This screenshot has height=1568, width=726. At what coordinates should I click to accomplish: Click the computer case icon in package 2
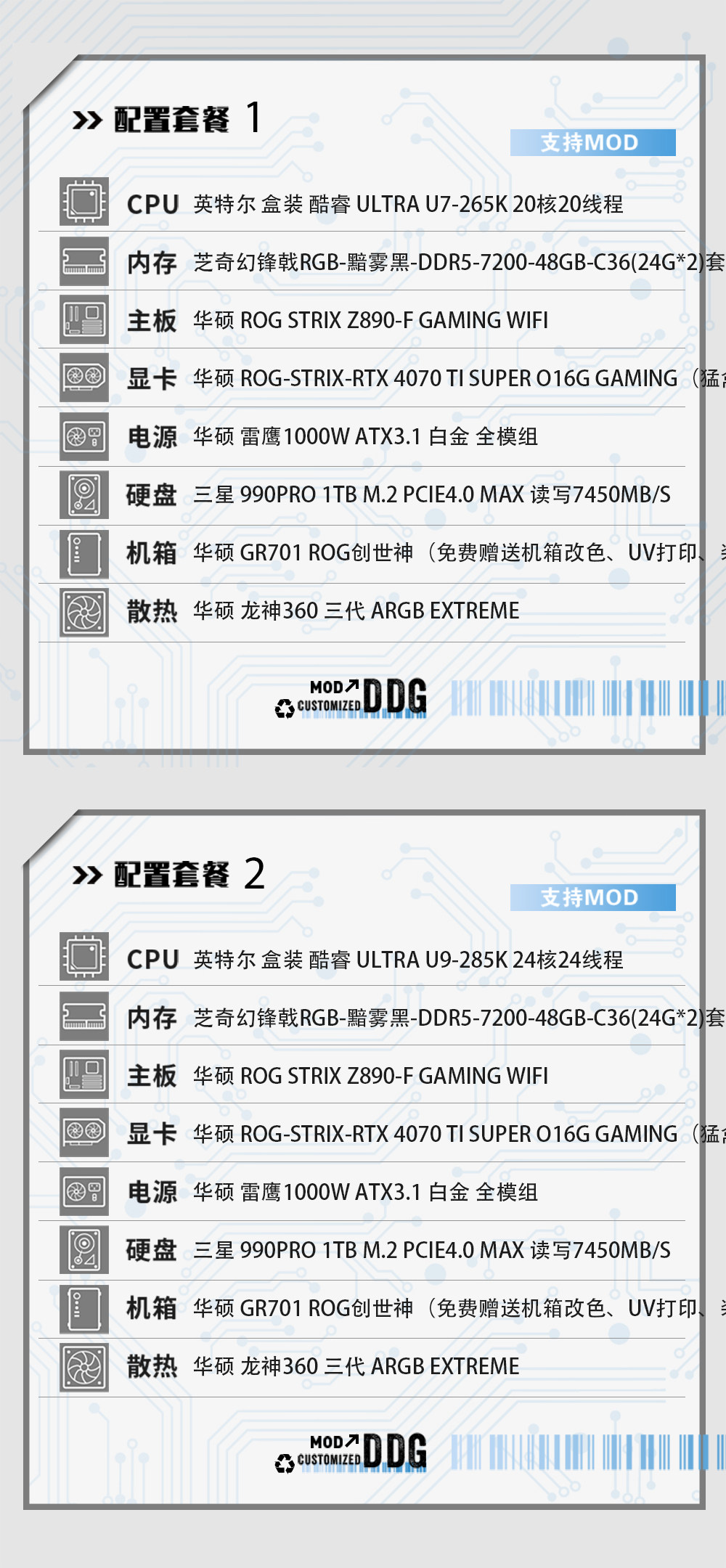click(84, 1309)
